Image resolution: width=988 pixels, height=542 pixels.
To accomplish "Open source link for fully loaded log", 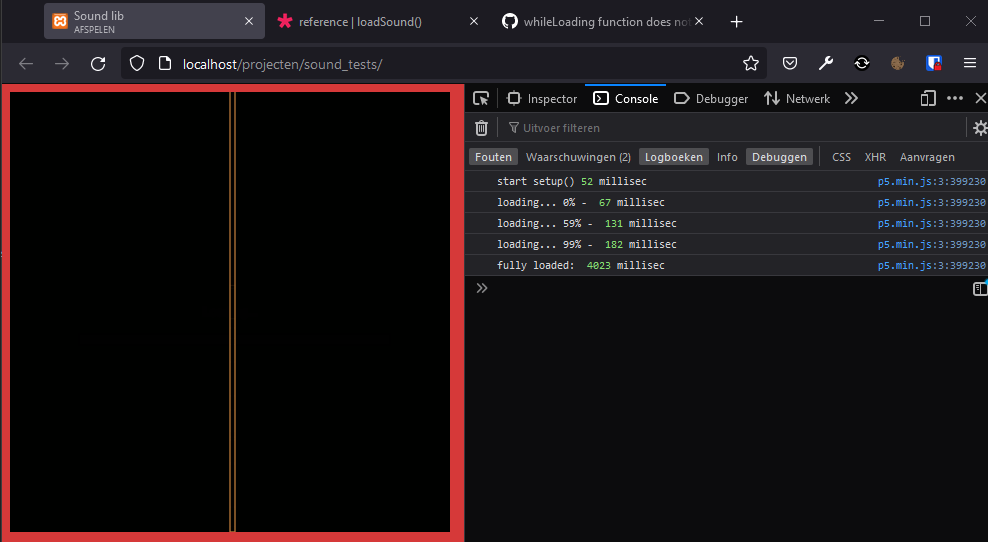I will pyautogui.click(x=931, y=266).
